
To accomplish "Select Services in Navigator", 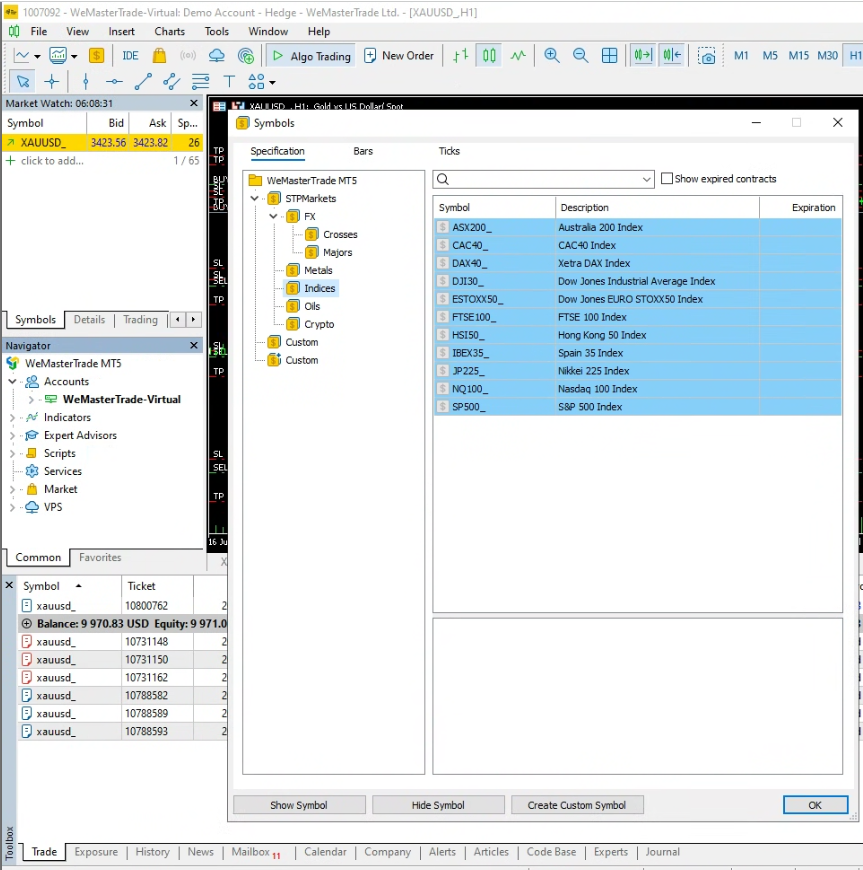I will (63, 471).
